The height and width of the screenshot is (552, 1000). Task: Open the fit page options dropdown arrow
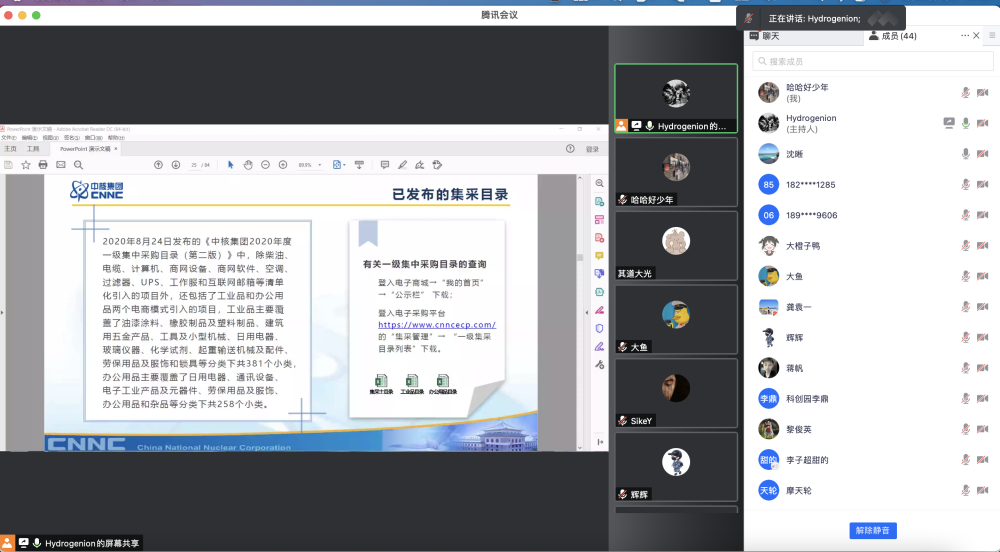[x=344, y=165]
